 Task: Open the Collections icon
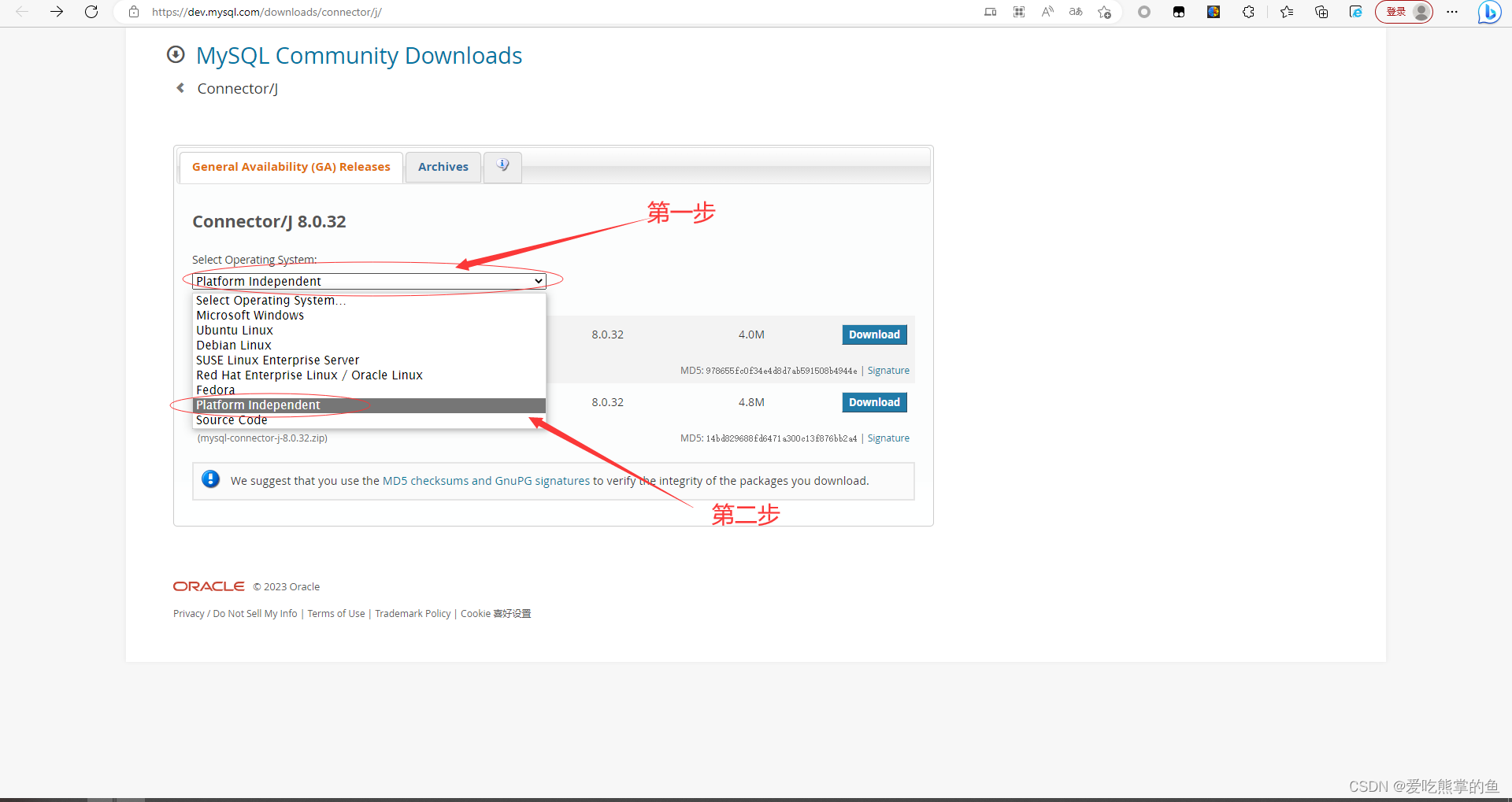pyautogui.click(x=1321, y=12)
